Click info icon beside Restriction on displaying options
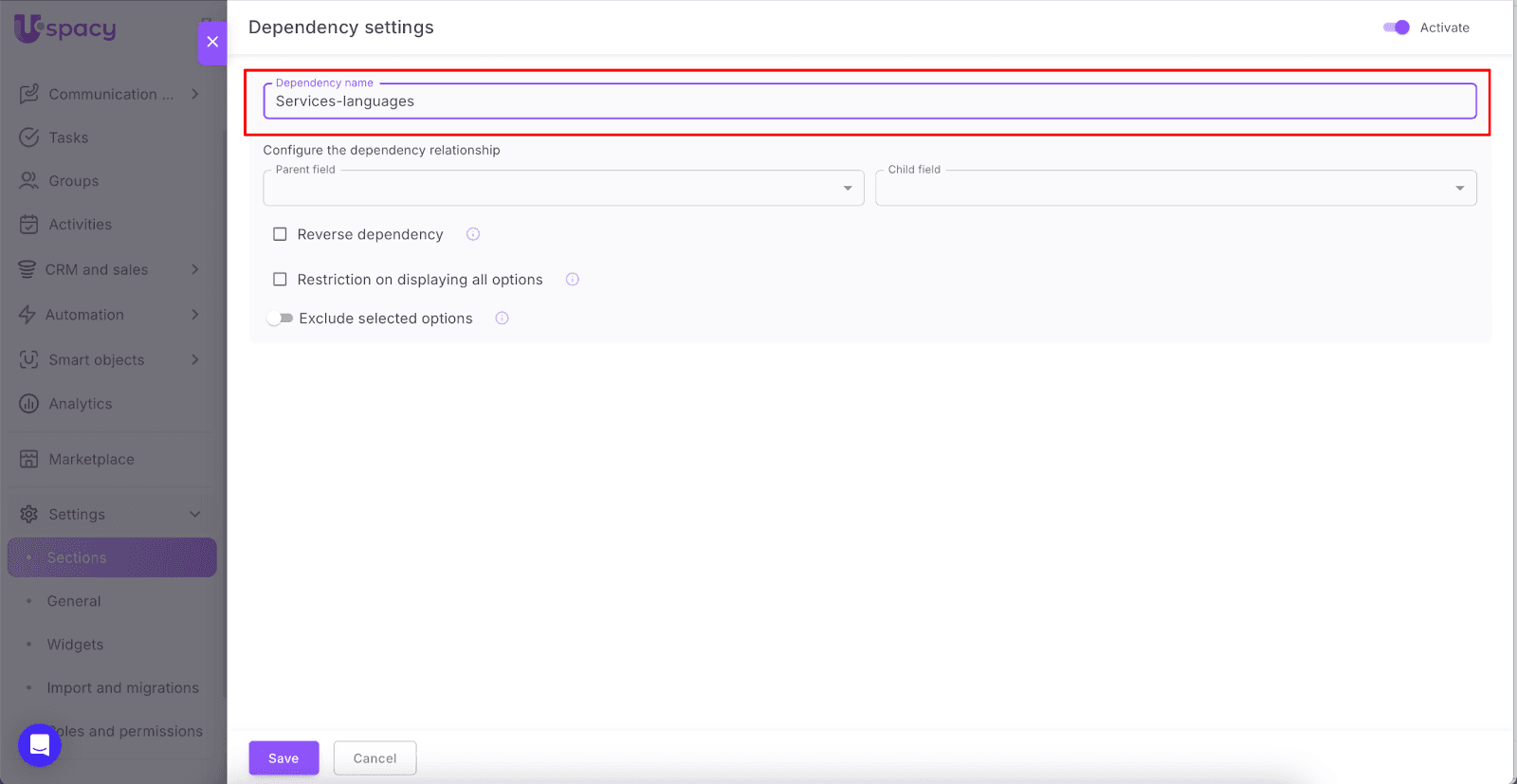Image resolution: width=1517 pixels, height=784 pixels. tap(573, 280)
